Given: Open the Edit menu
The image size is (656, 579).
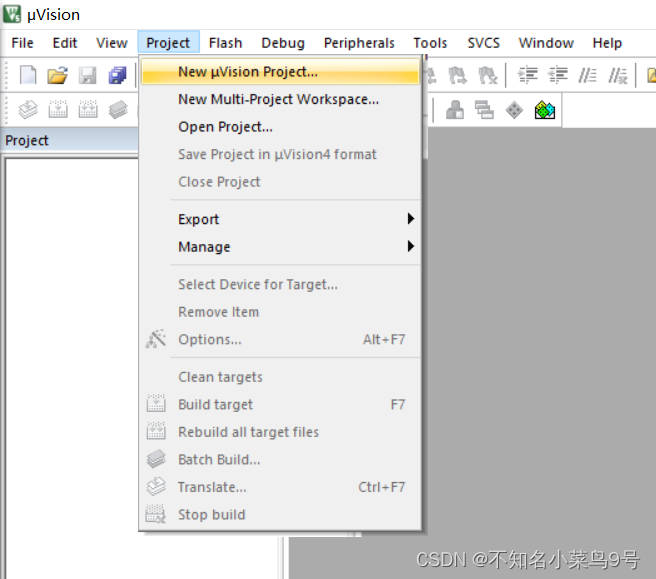Looking at the screenshot, I should click(65, 43).
